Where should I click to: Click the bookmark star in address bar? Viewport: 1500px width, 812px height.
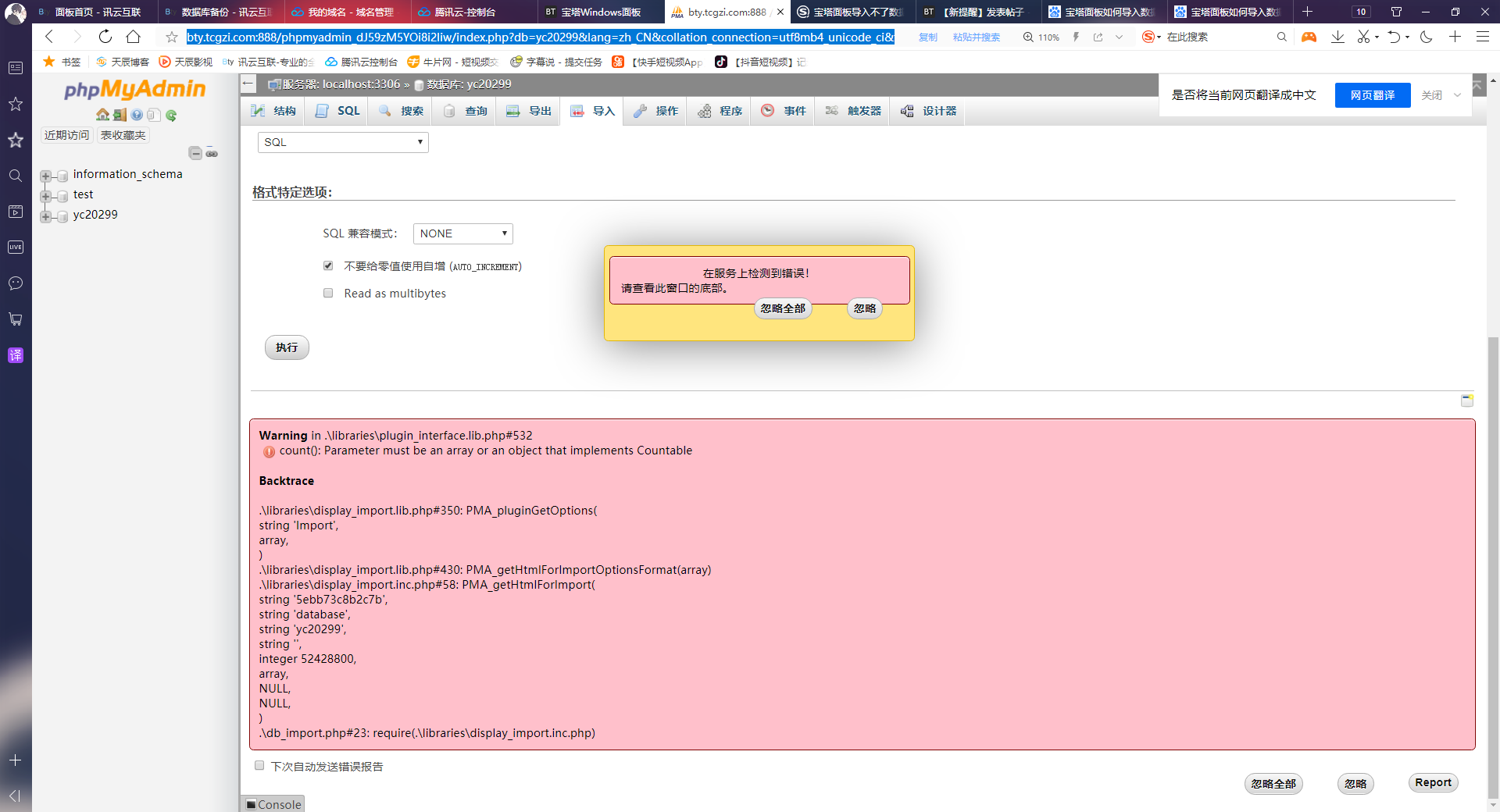(x=172, y=37)
